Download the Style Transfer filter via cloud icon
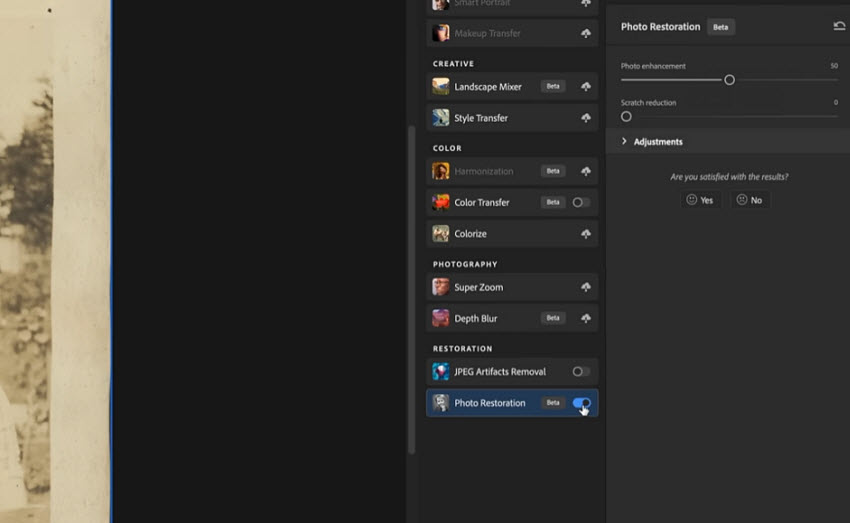This screenshot has height=523, width=850. click(585, 118)
